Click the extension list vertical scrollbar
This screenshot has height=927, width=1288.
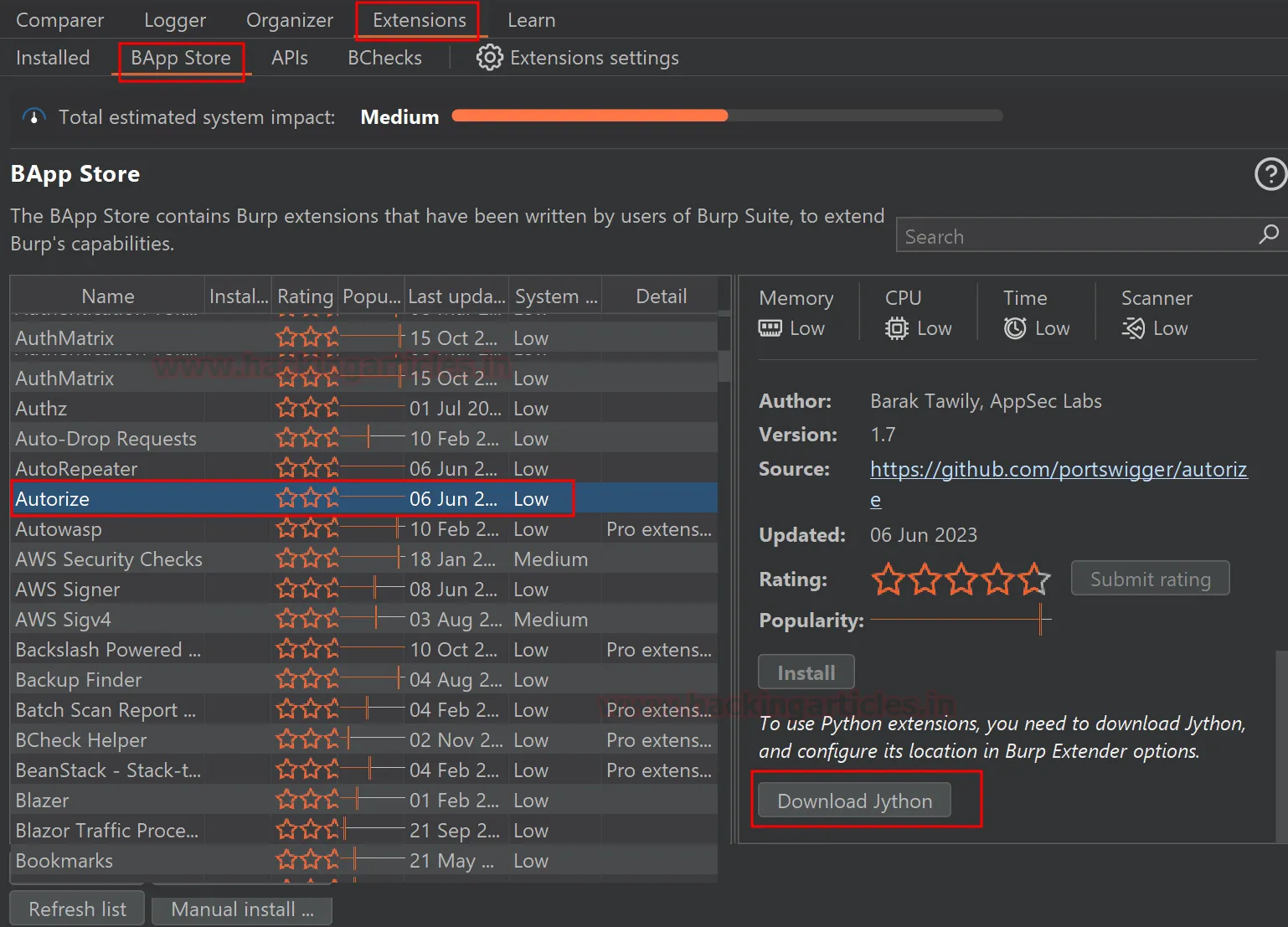click(724, 367)
